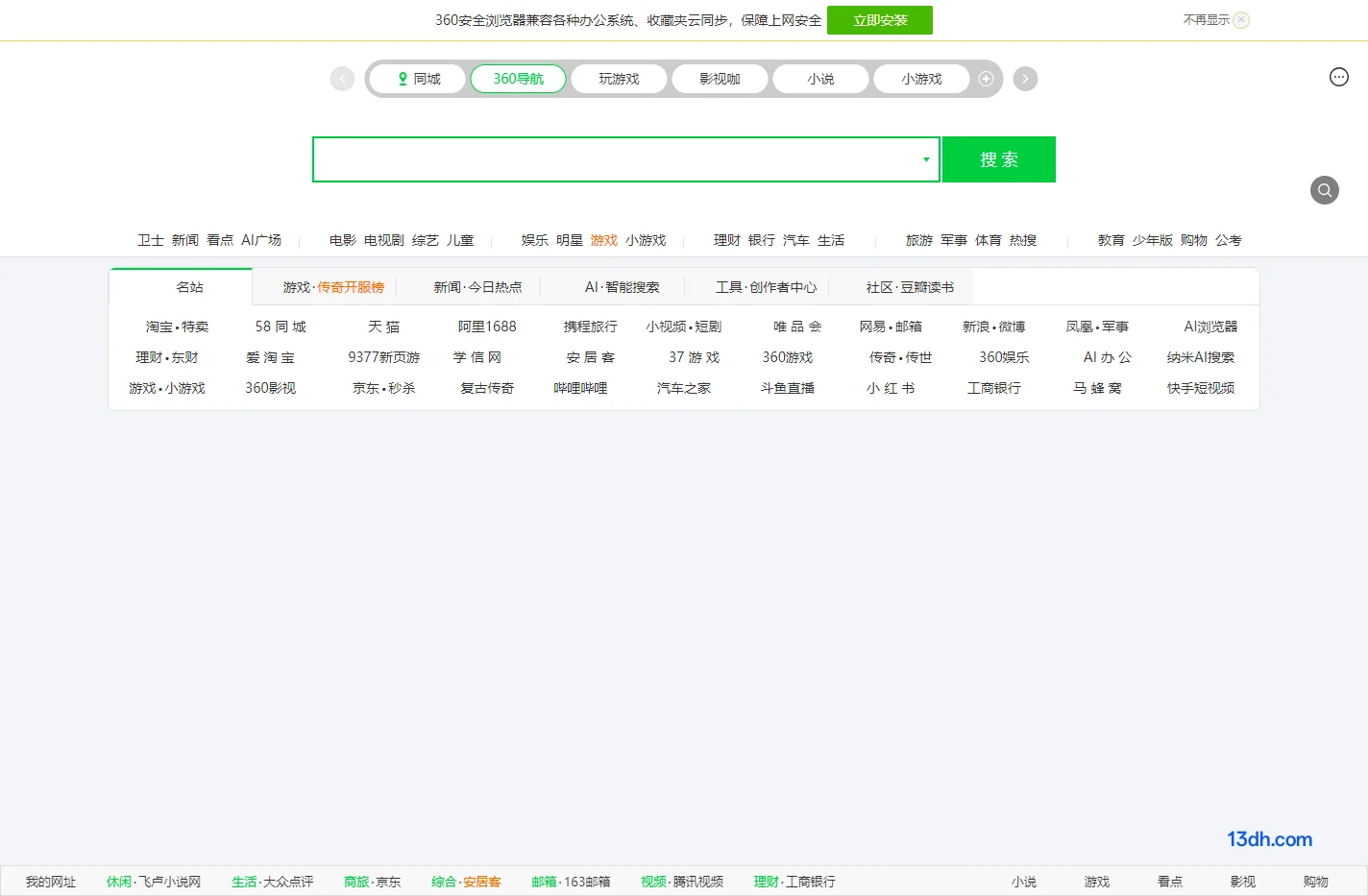The width and height of the screenshot is (1368, 896).
Task: Click the AI广场 category link
Action: tap(261, 240)
